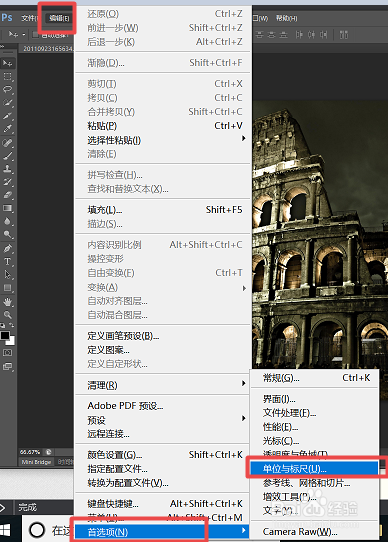Select the History Brush tool
Image resolution: width=388 pixels, height=542 pixels.
click(x=7, y=182)
